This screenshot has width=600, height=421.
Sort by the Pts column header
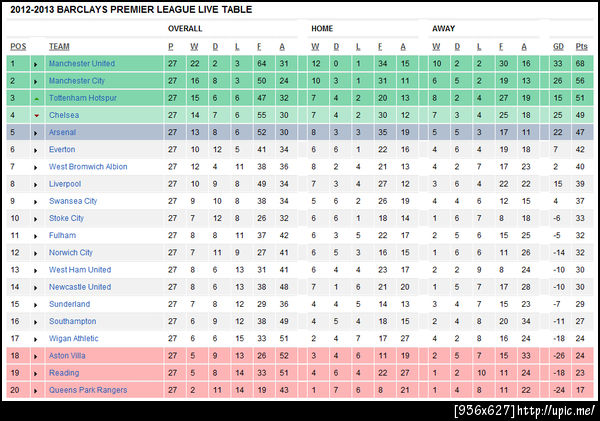click(581, 46)
